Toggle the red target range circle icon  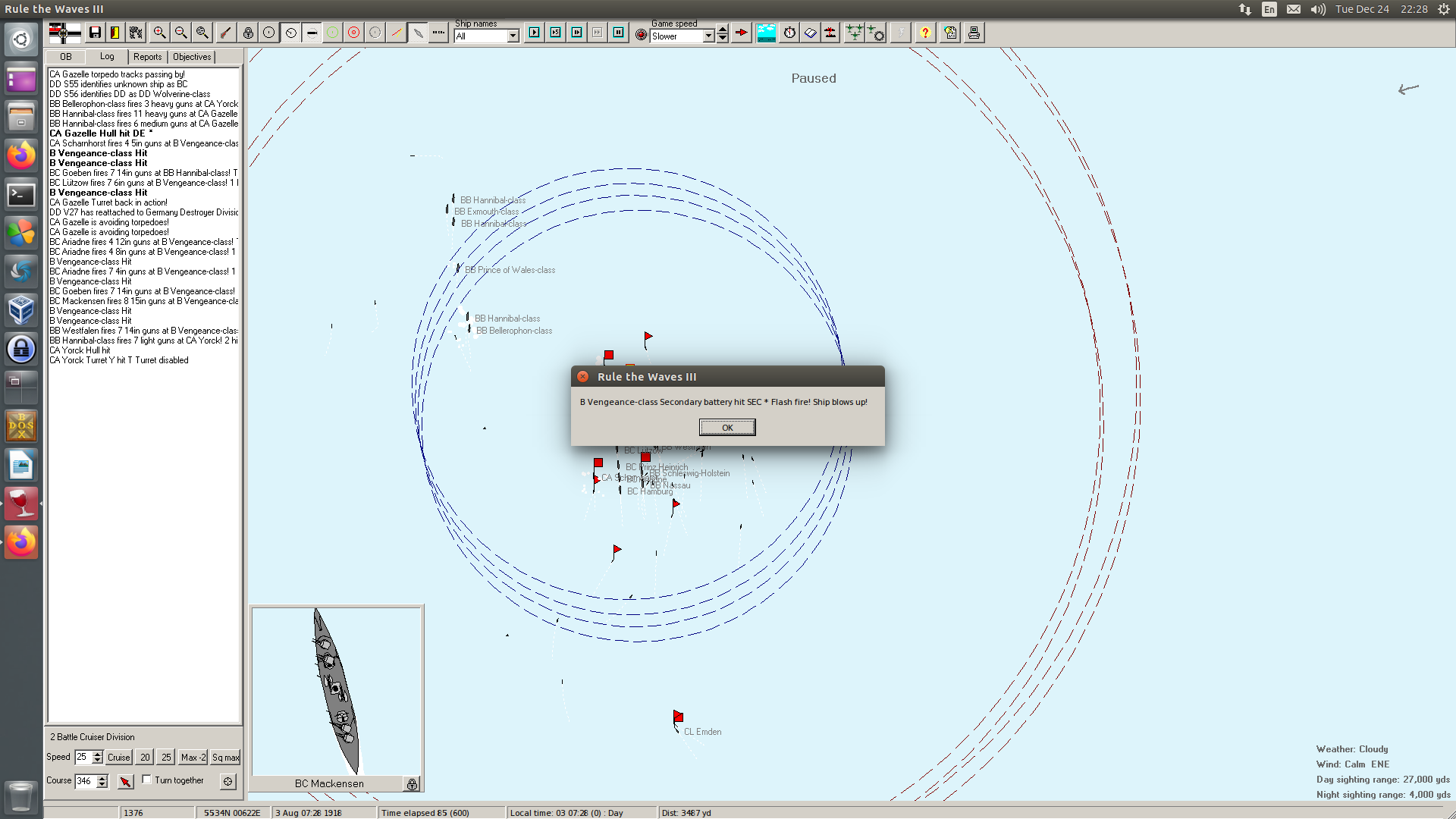[353, 33]
